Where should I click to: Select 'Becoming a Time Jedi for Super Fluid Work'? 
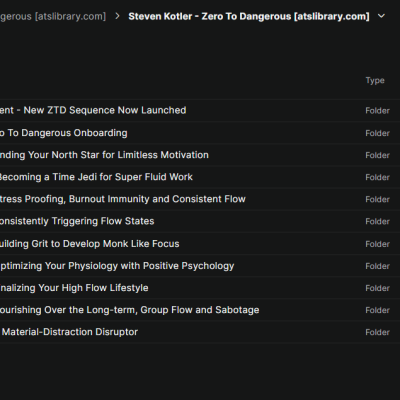click(96, 177)
